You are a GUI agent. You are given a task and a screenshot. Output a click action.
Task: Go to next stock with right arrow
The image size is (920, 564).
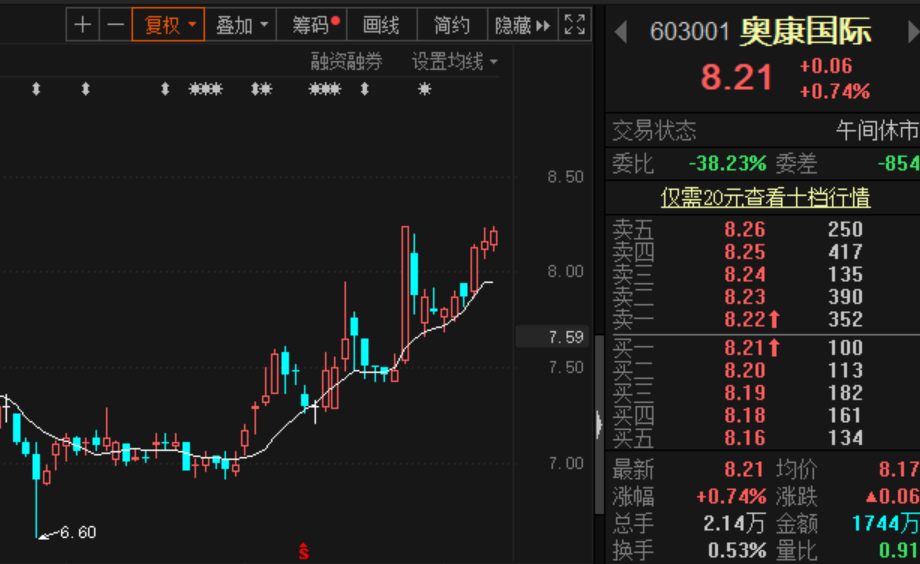(x=913, y=33)
